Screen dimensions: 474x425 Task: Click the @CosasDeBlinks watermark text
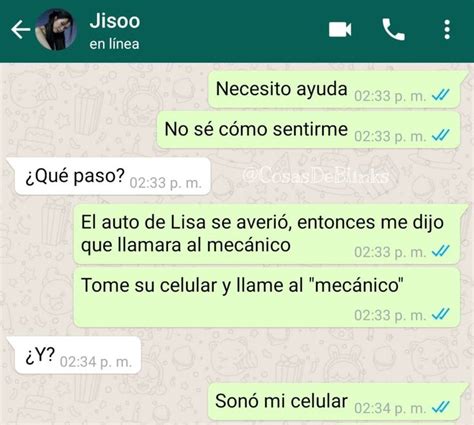pyautogui.click(x=315, y=175)
